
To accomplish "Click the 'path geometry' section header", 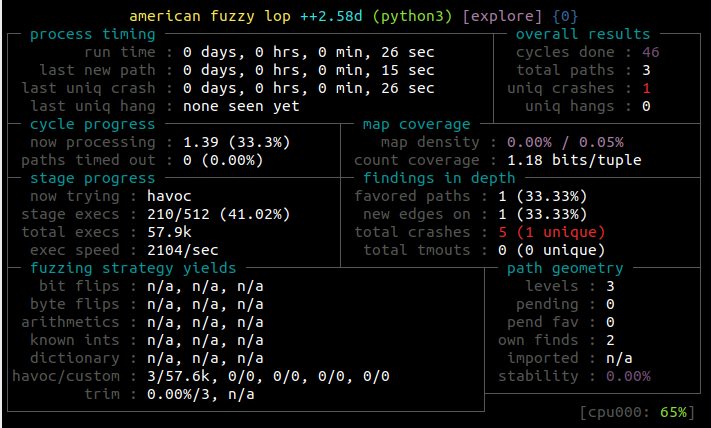I will [565, 268].
